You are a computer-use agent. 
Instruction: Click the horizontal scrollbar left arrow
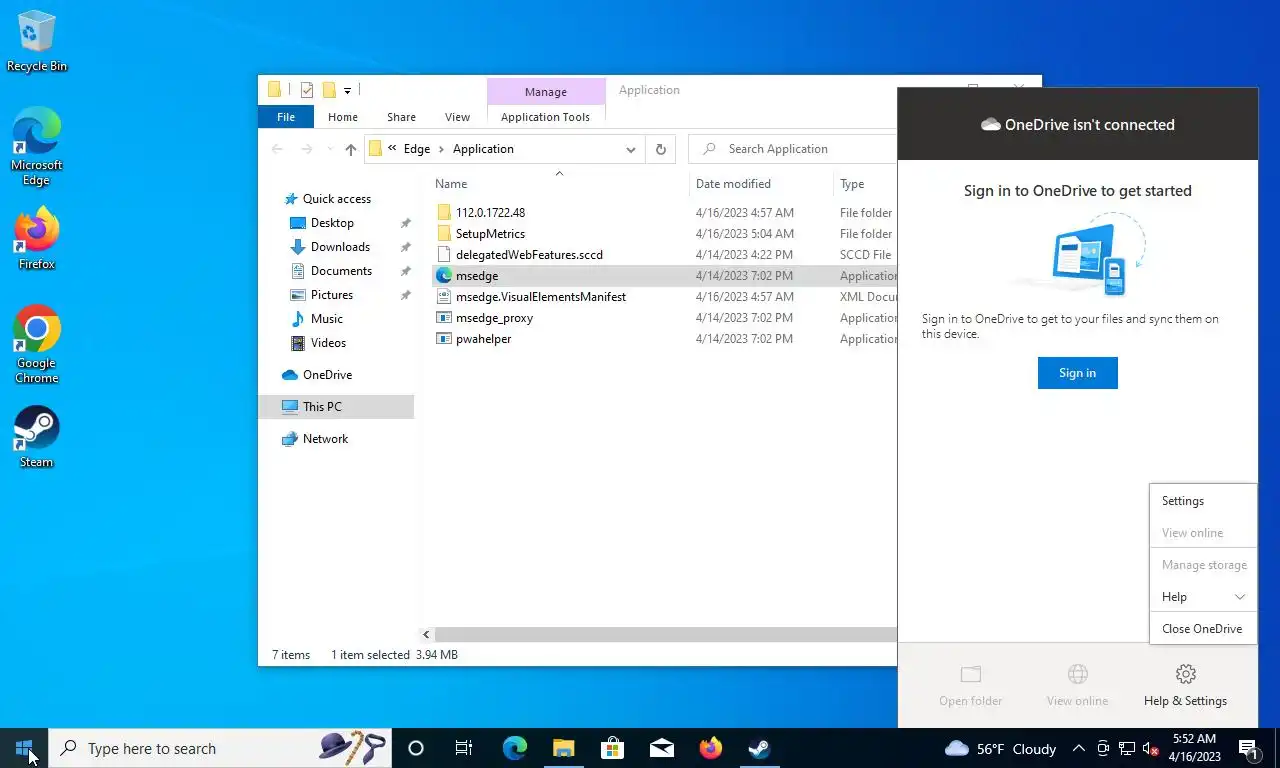point(426,634)
